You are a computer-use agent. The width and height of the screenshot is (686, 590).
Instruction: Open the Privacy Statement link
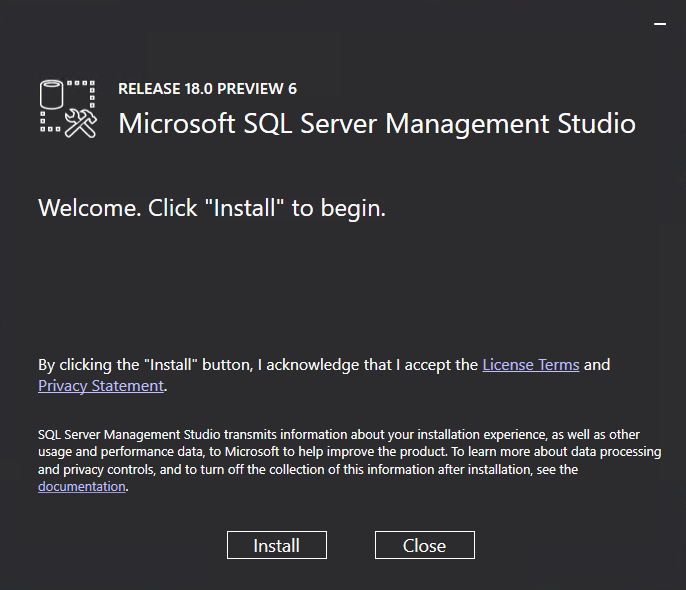tap(101, 386)
